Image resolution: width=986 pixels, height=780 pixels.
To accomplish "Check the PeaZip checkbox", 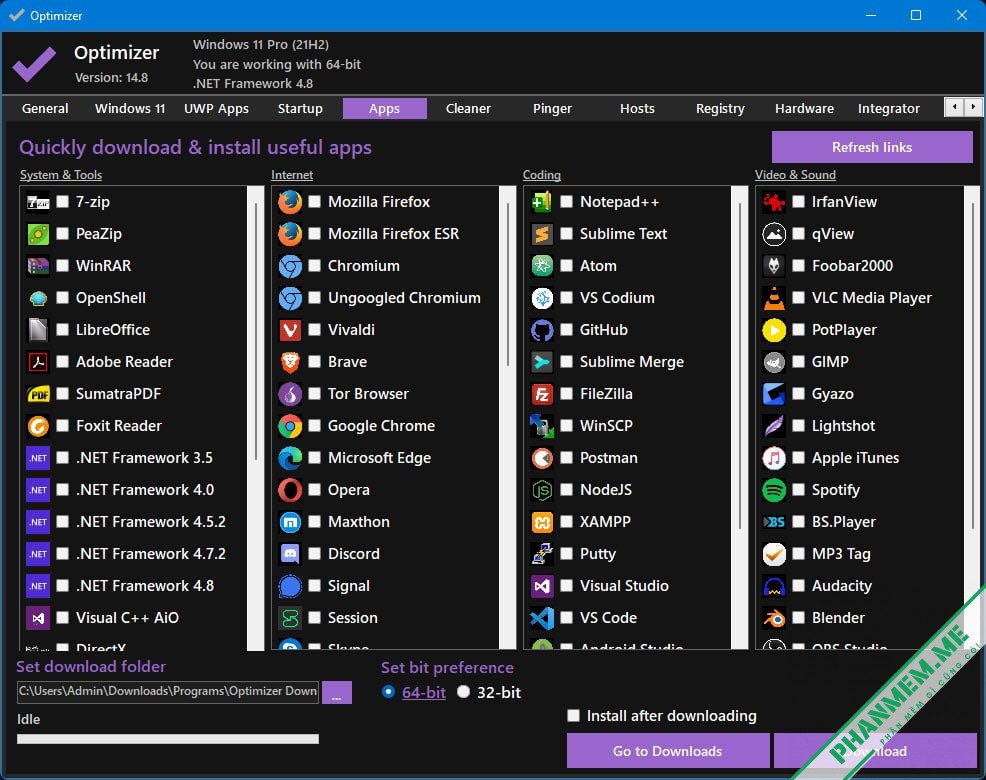I will coord(62,233).
